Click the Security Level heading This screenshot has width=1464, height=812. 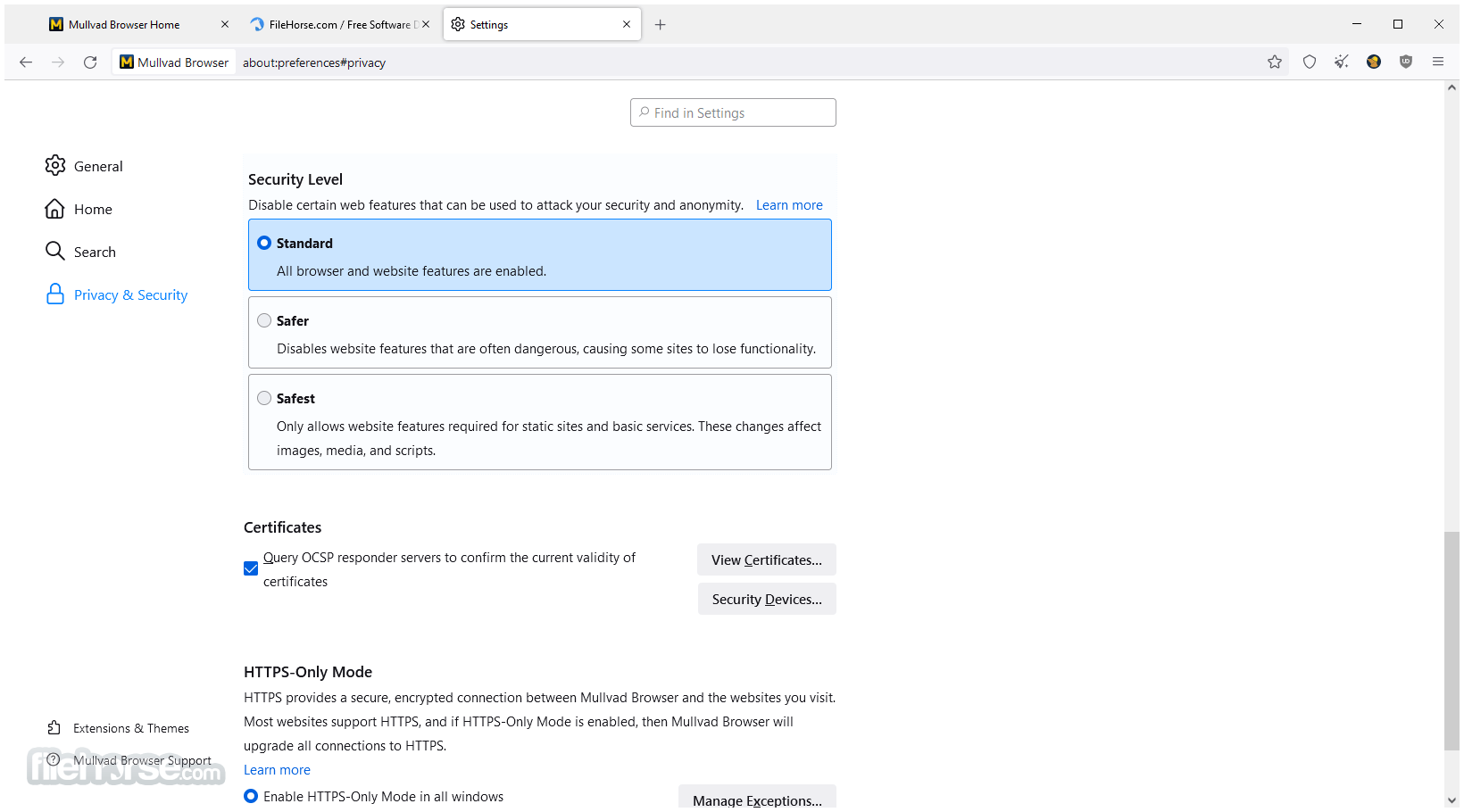(x=295, y=179)
